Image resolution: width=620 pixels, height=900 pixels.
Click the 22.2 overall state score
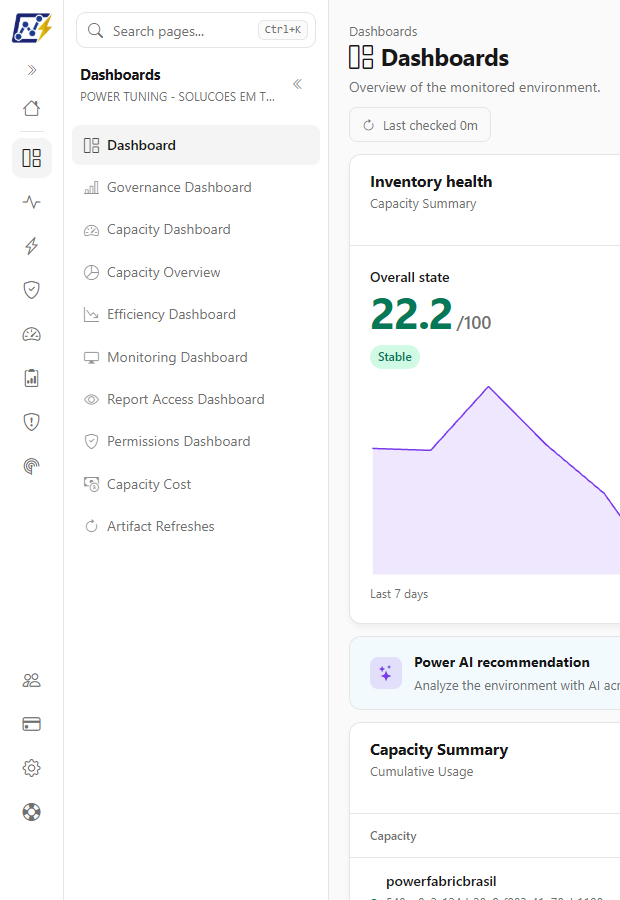point(411,314)
